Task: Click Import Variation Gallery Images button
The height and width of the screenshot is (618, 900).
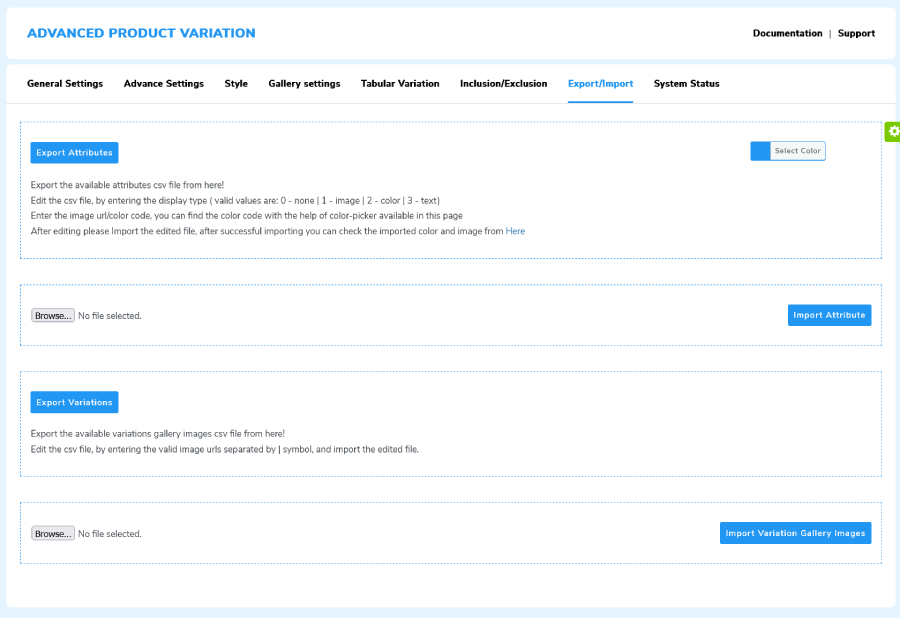Action: click(x=796, y=533)
